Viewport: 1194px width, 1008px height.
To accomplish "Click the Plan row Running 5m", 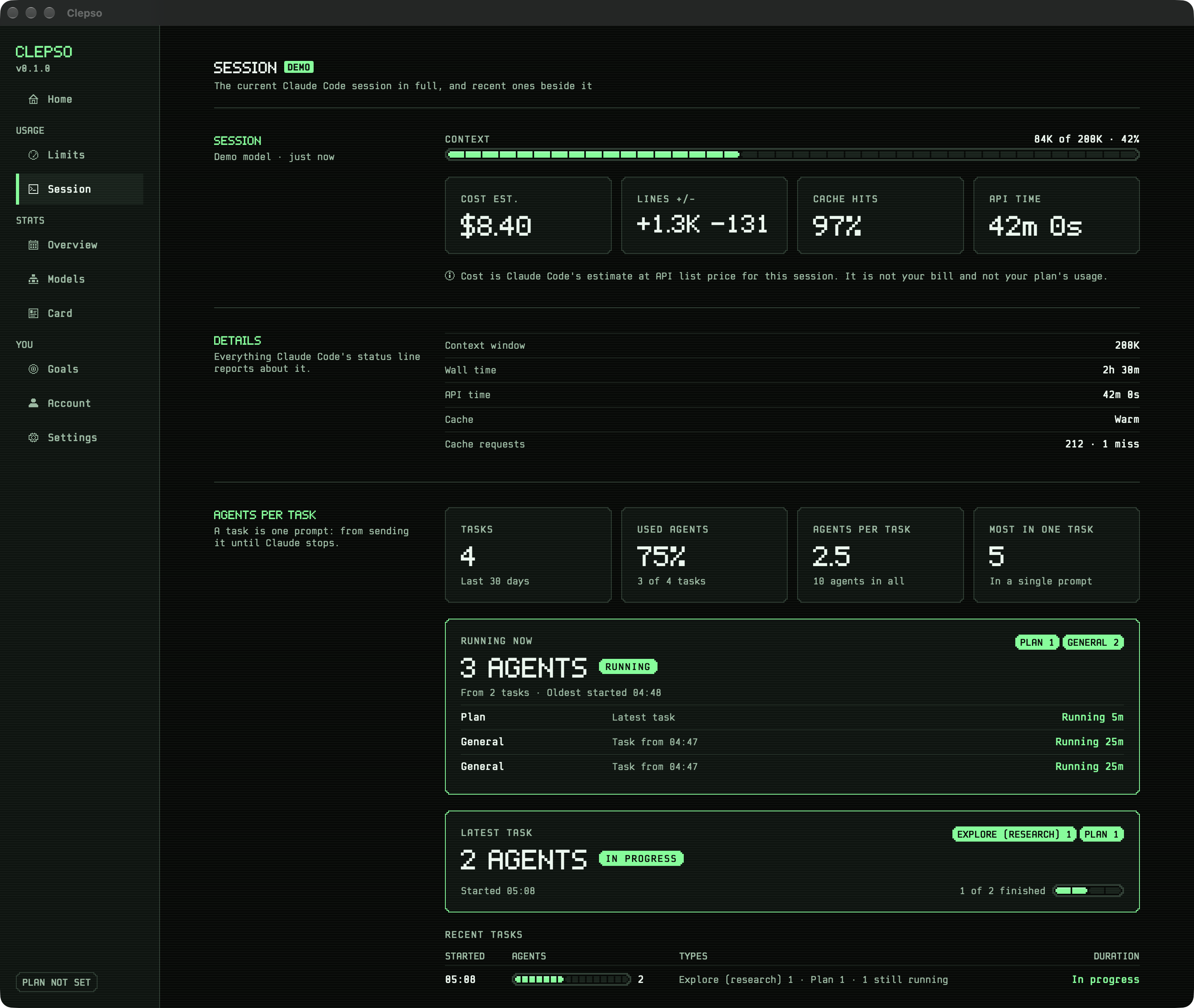I will pos(792,717).
